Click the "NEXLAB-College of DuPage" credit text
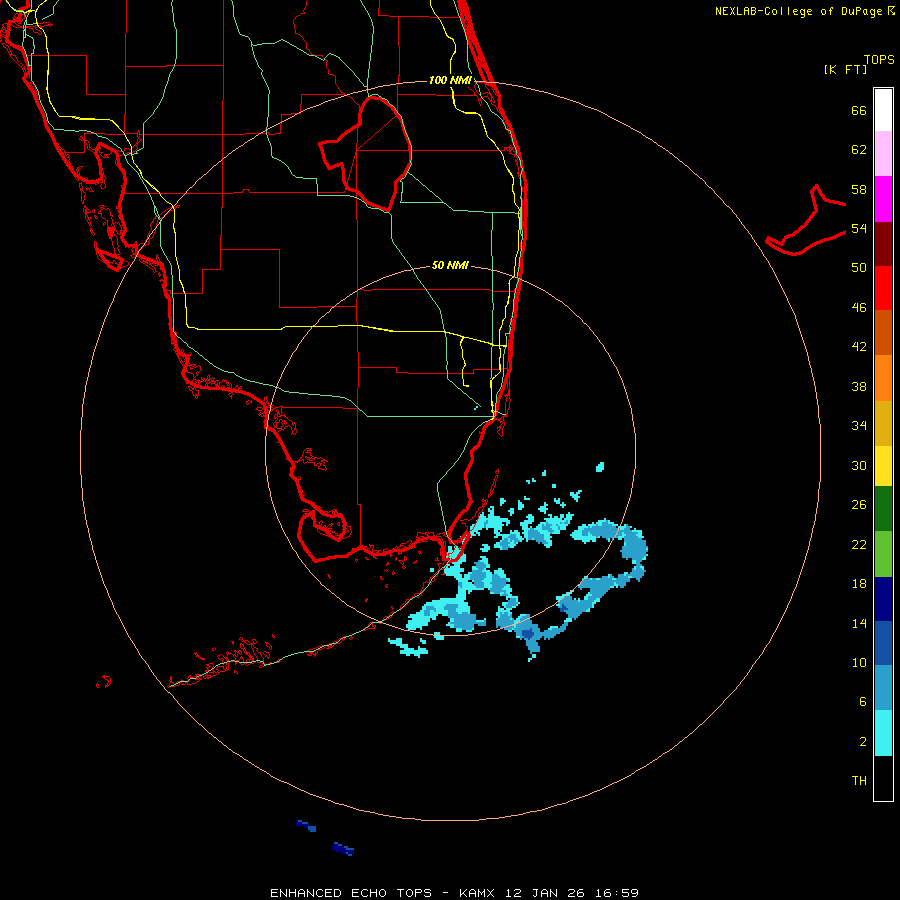The width and height of the screenshot is (900, 900). 798,11
